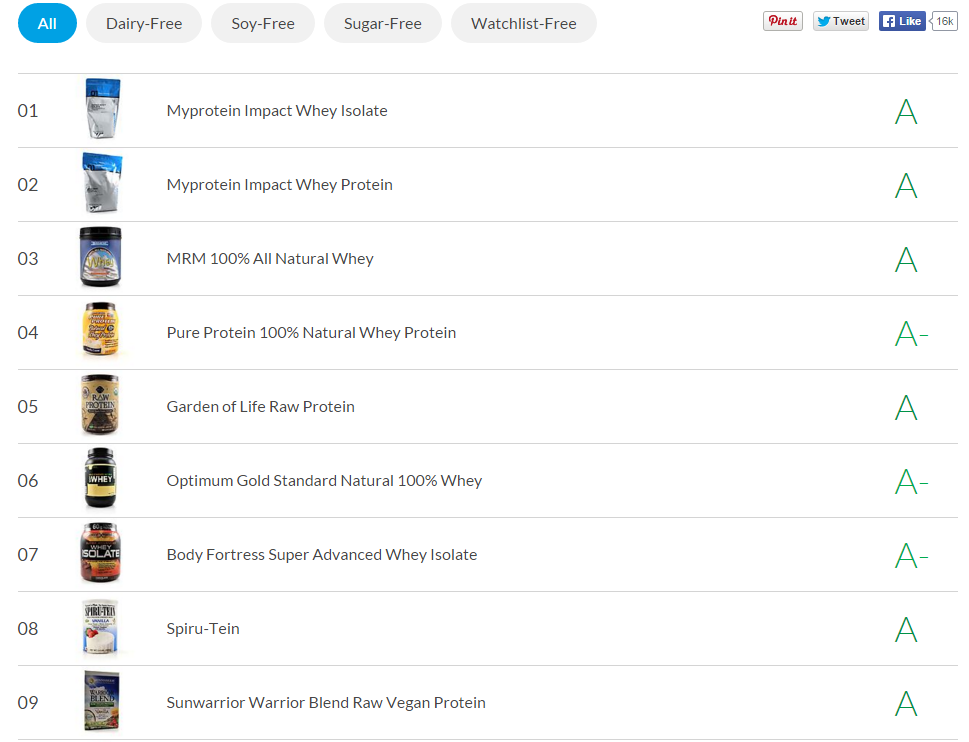Filter list by Dairy-Free
Viewport: 969px width, 742px height.
click(144, 23)
